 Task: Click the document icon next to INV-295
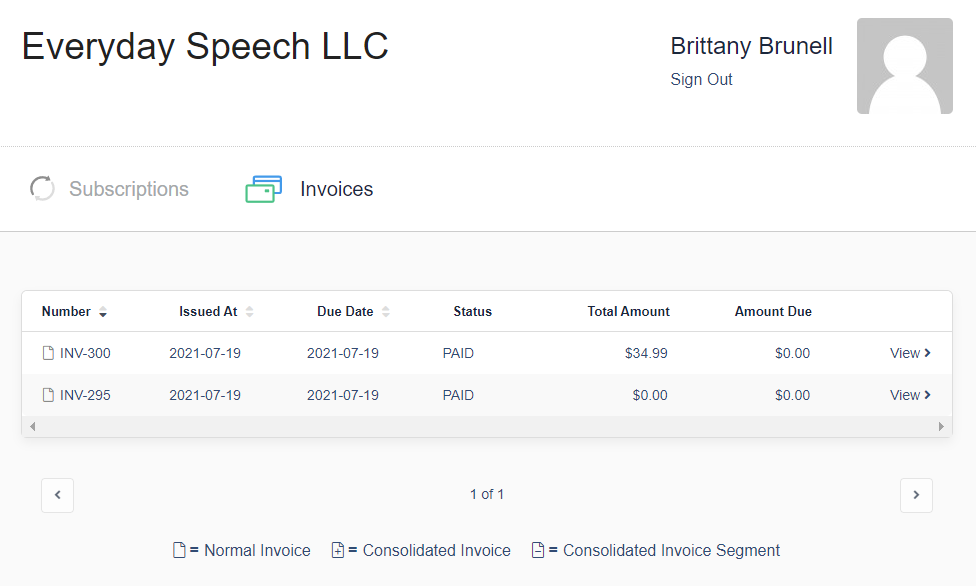48,395
